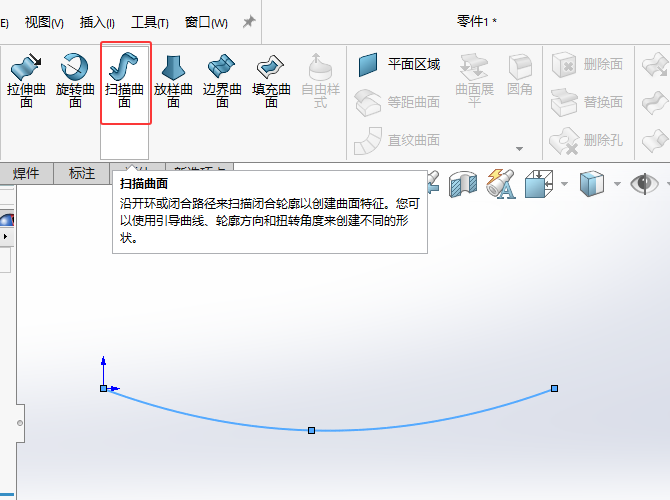Click the 直纹曲面 ruled surface tool

click(397, 140)
